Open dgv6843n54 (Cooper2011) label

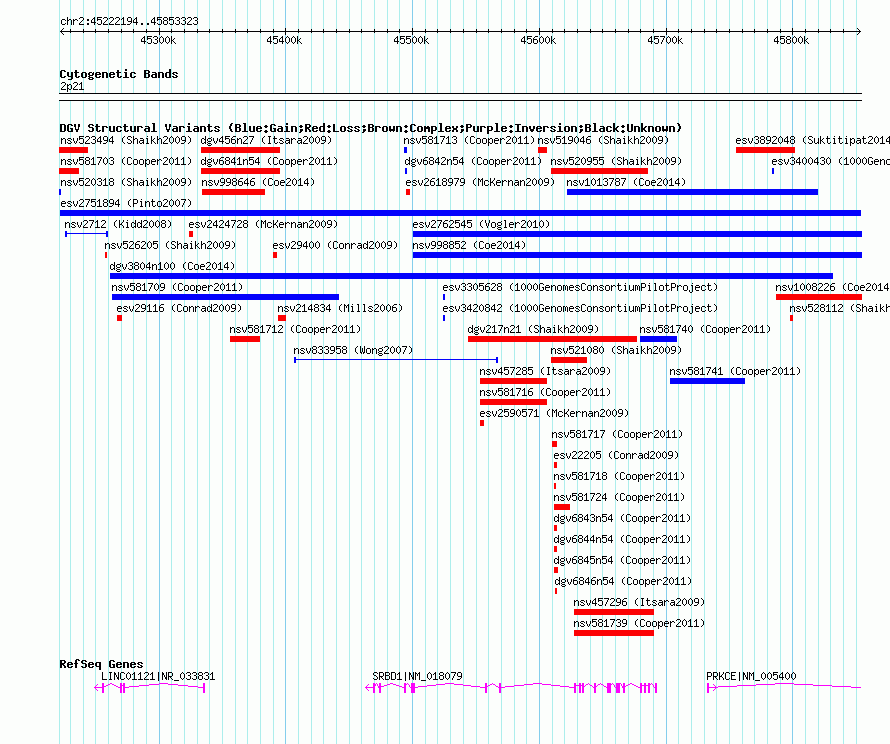(x=622, y=518)
